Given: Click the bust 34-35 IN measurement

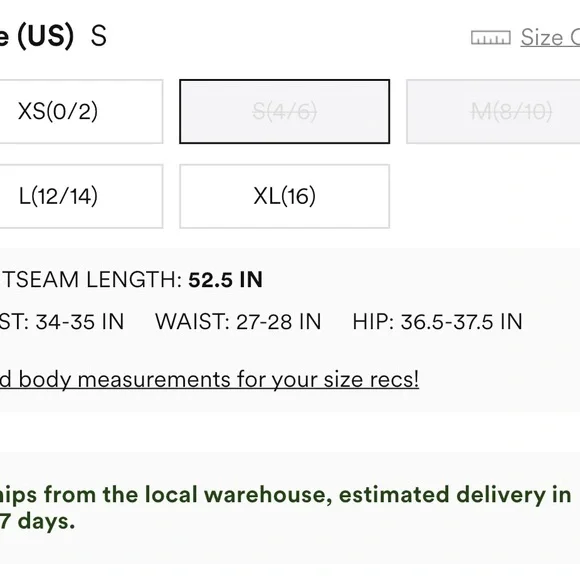Looking at the screenshot, I should pos(62,322).
